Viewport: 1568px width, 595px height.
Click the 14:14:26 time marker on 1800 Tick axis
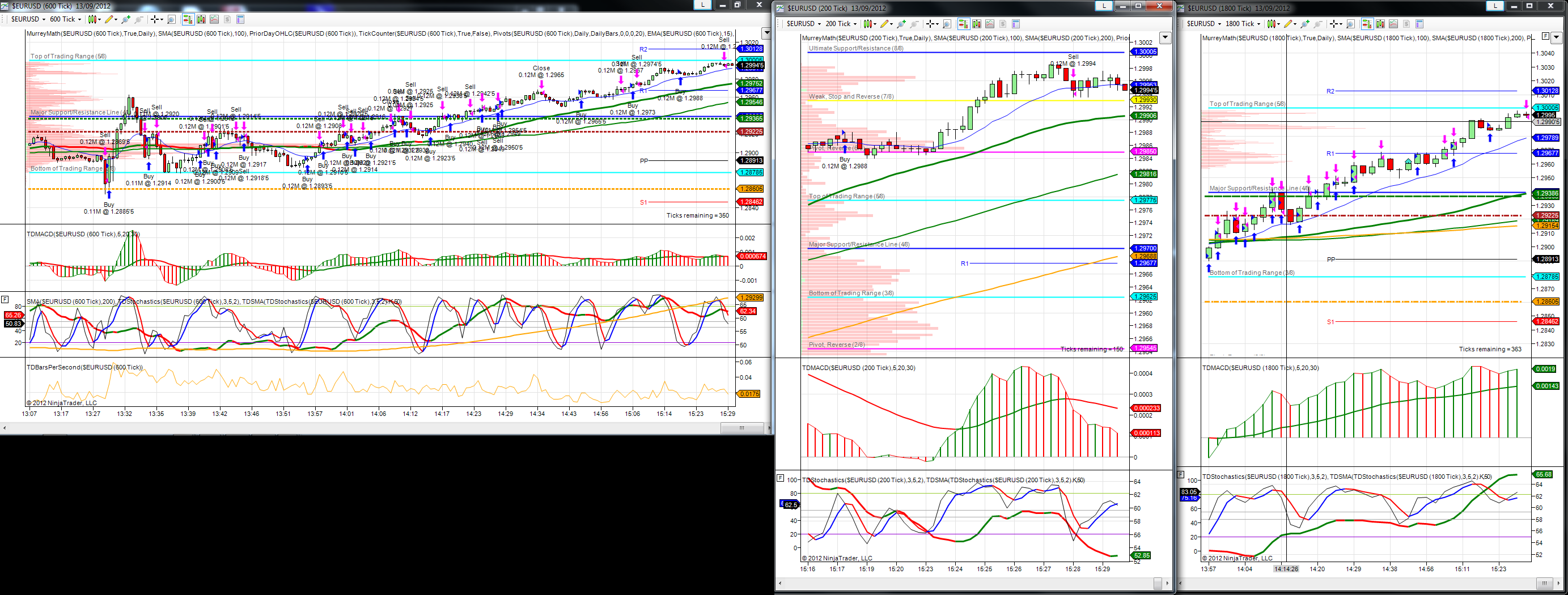pyautogui.click(x=1286, y=569)
